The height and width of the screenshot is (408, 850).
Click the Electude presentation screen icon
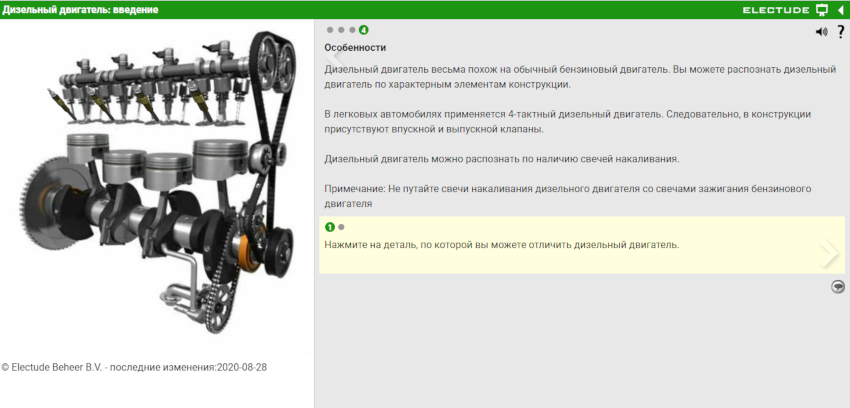[822, 10]
